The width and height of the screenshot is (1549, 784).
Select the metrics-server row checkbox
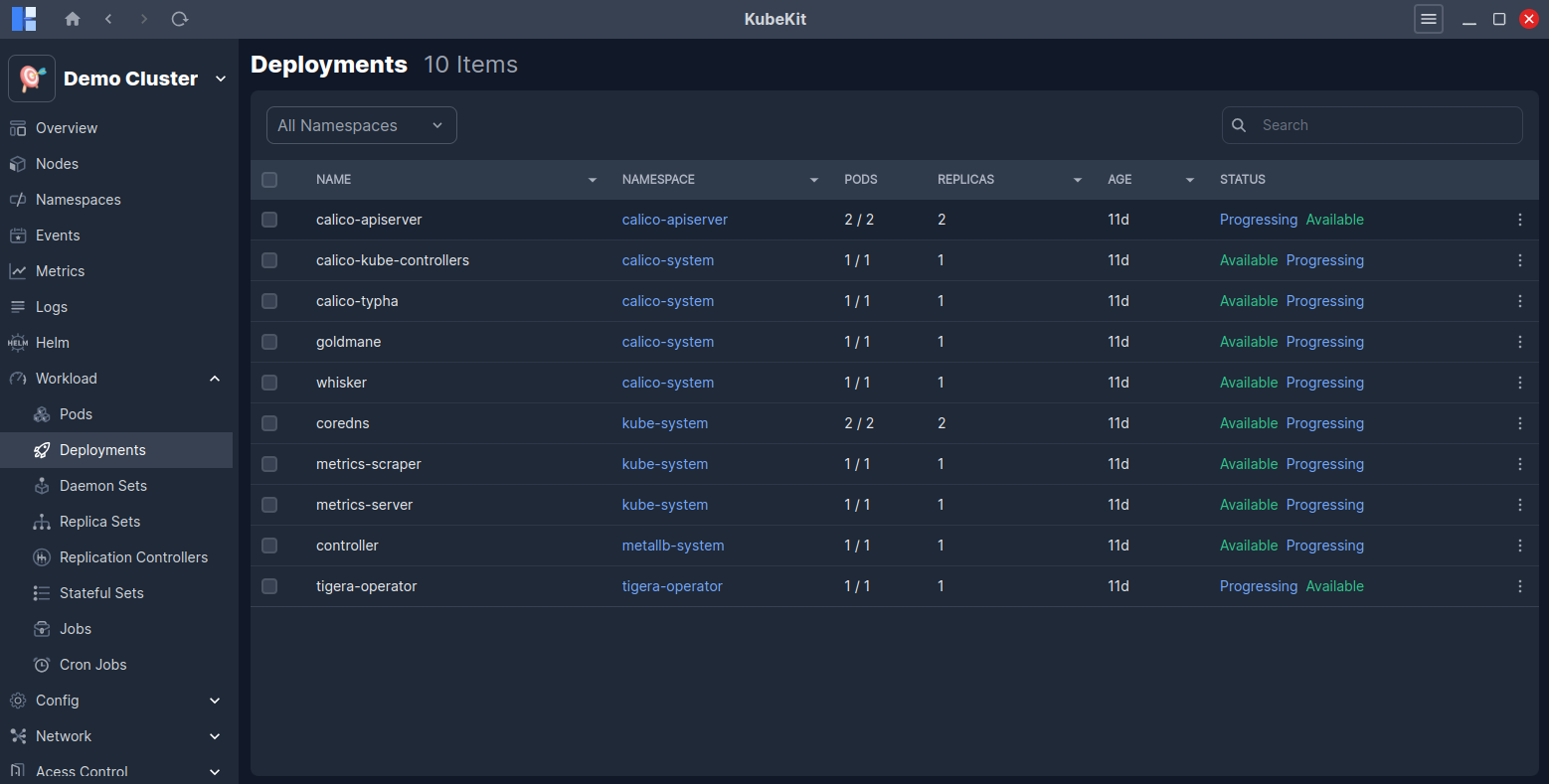pyautogui.click(x=269, y=505)
